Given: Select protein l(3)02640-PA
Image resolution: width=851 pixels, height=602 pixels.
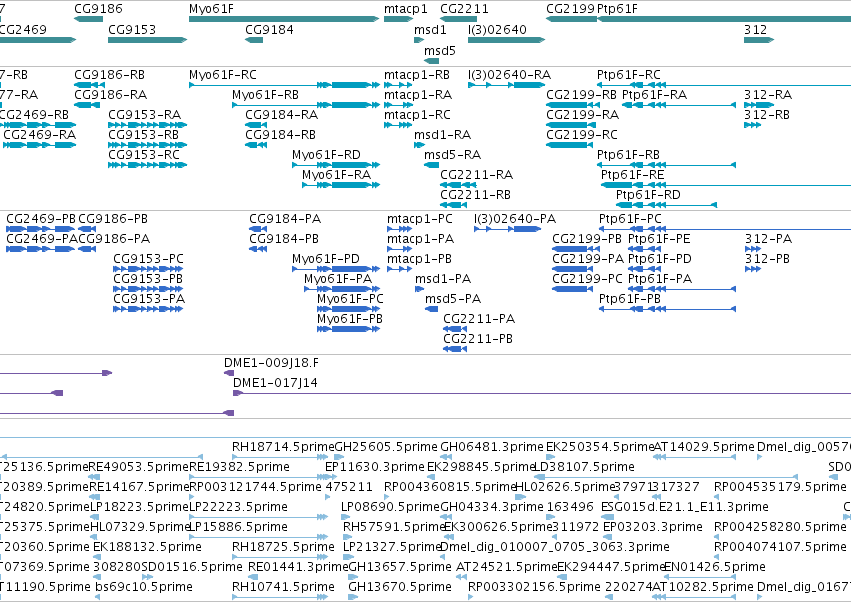Looking at the screenshot, I should tap(507, 229).
